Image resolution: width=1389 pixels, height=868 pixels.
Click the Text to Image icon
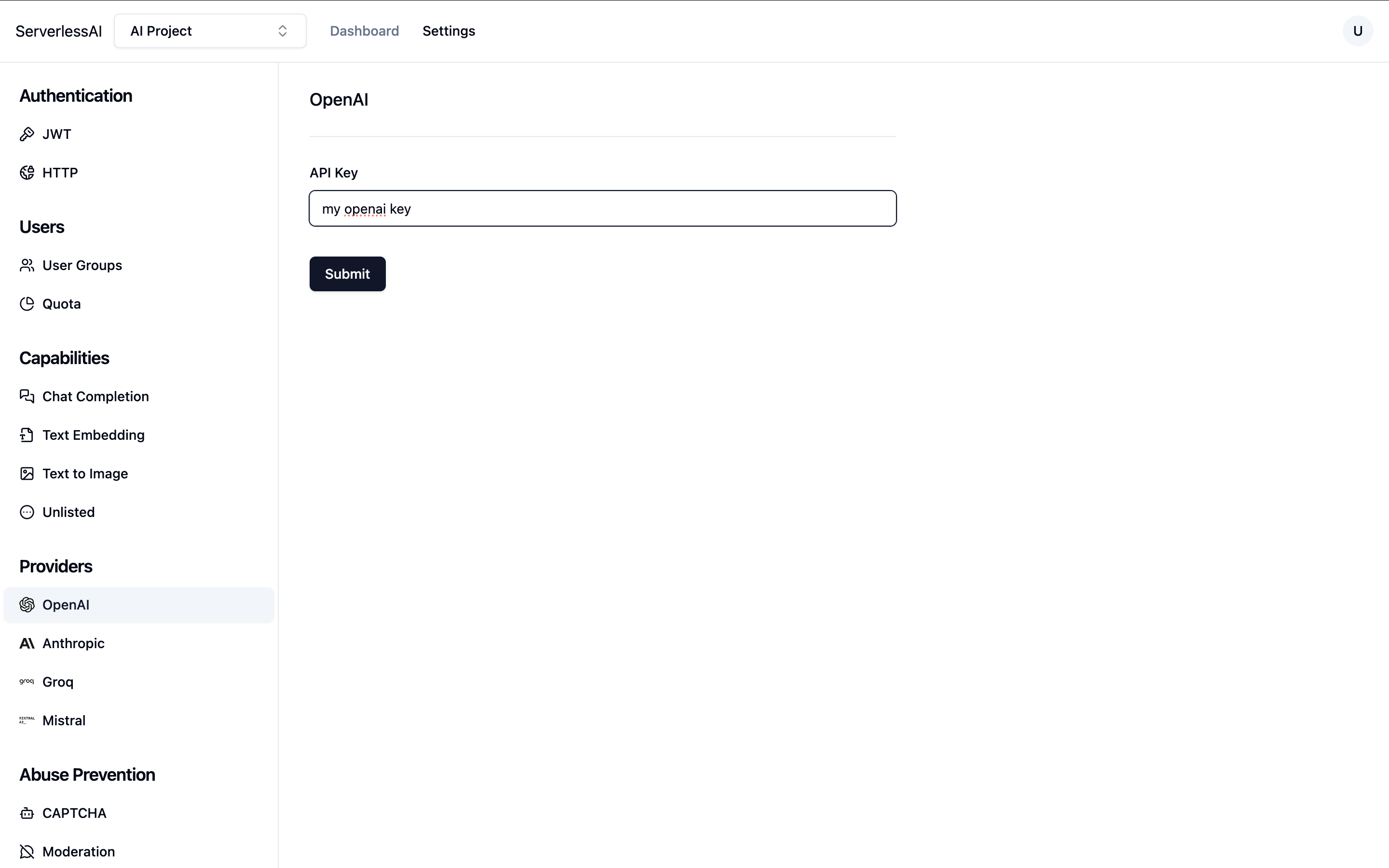click(27, 473)
